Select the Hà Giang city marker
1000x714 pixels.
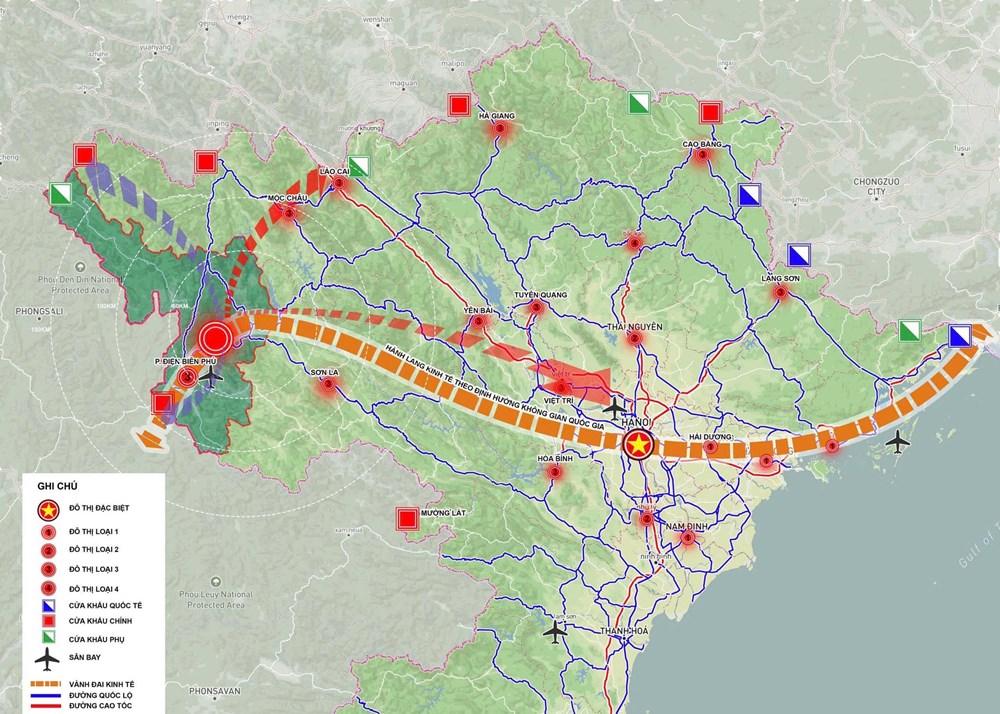(x=499, y=129)
